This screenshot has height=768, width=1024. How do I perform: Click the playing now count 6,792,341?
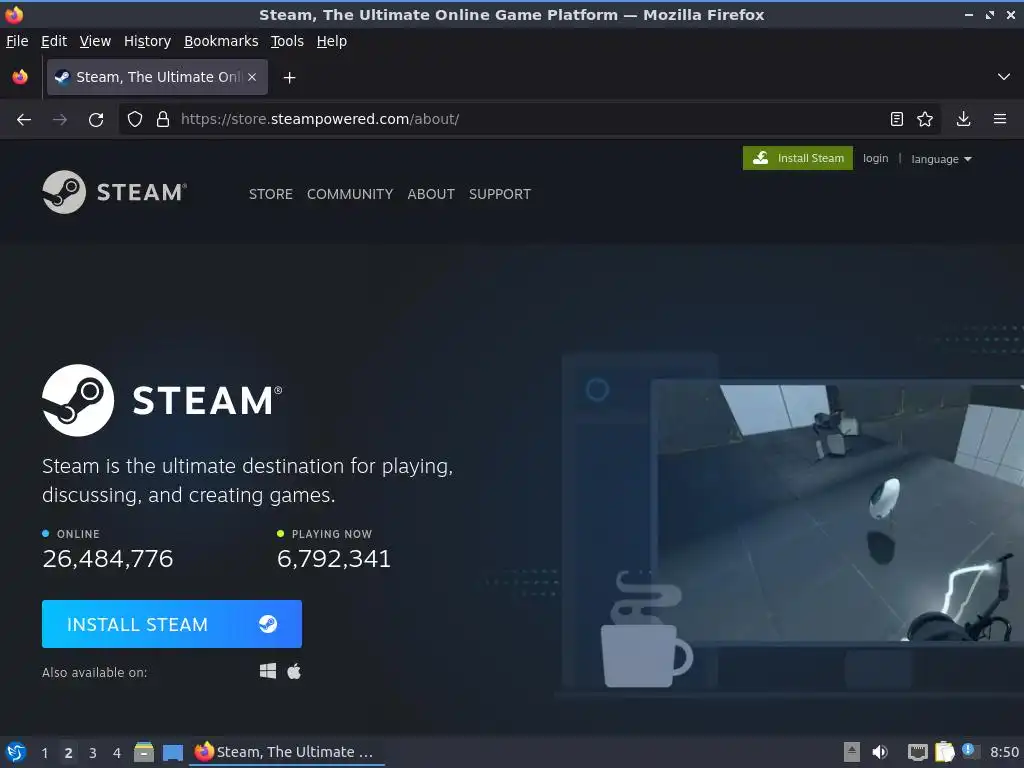click(334, 558)
